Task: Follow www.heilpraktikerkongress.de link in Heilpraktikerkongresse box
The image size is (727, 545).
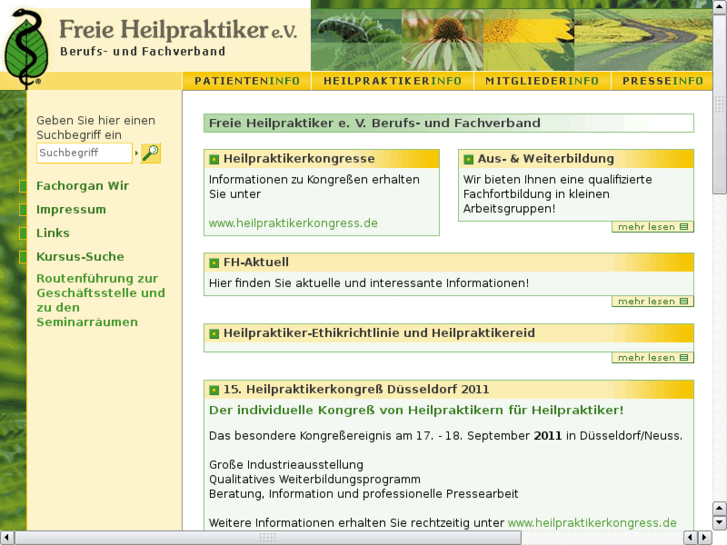Action: (x=293, y=223)
